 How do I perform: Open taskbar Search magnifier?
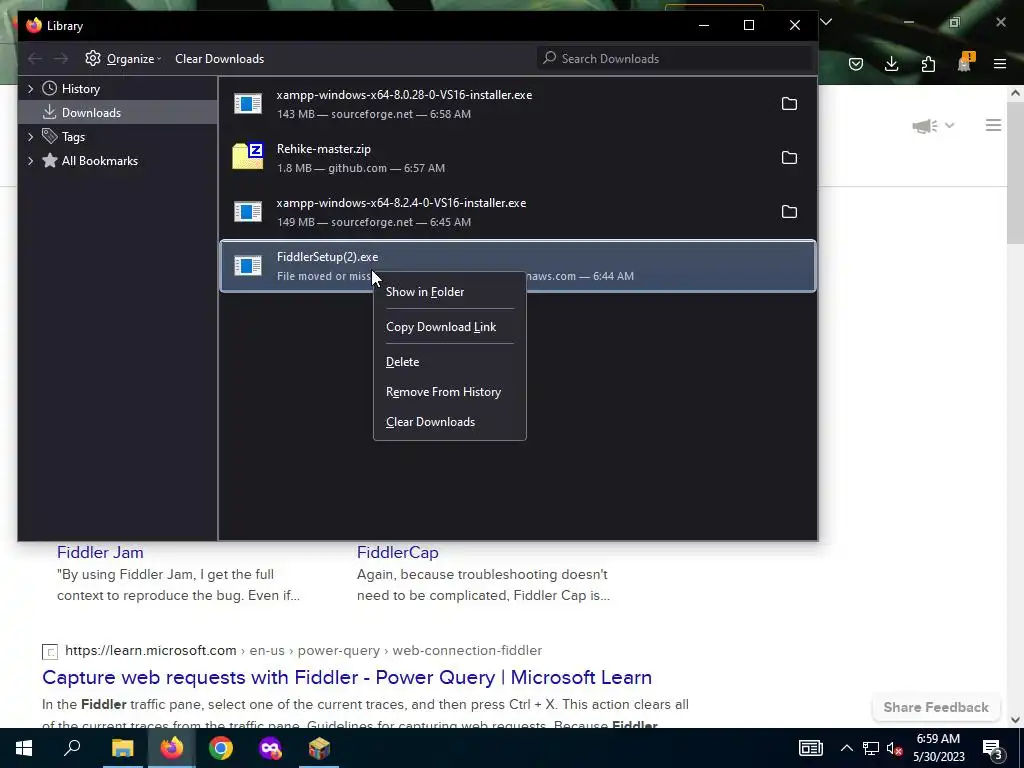tap(72, 747)
